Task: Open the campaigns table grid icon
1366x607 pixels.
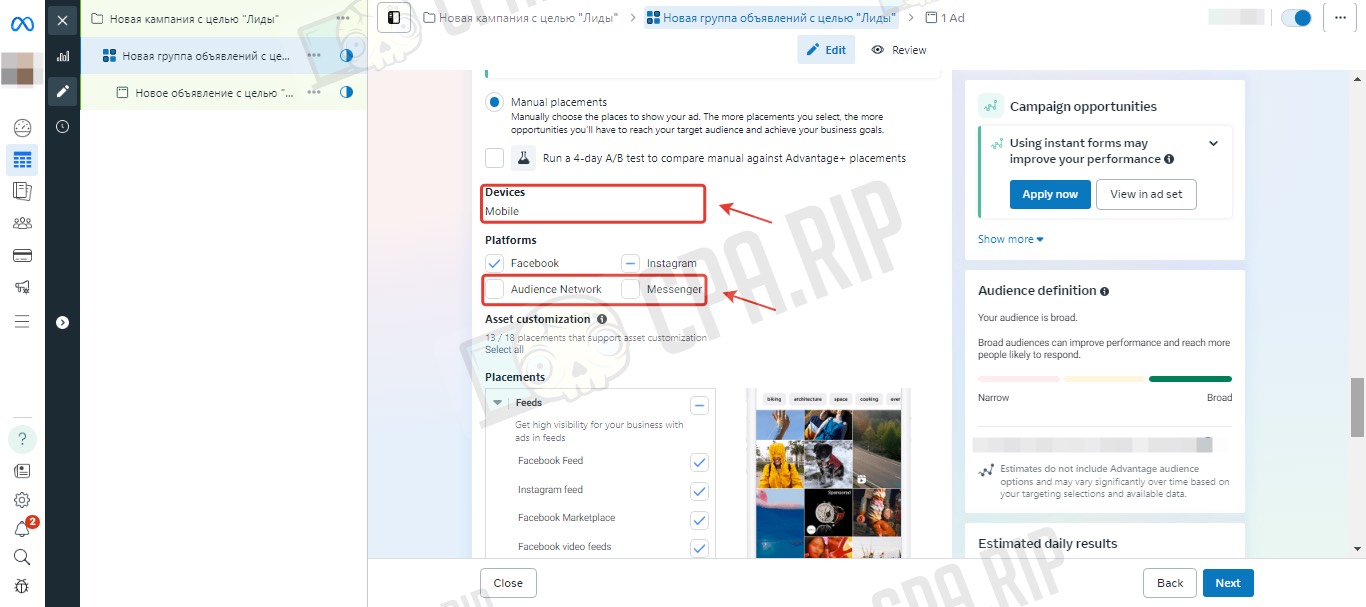Action: tap(22, 160)
